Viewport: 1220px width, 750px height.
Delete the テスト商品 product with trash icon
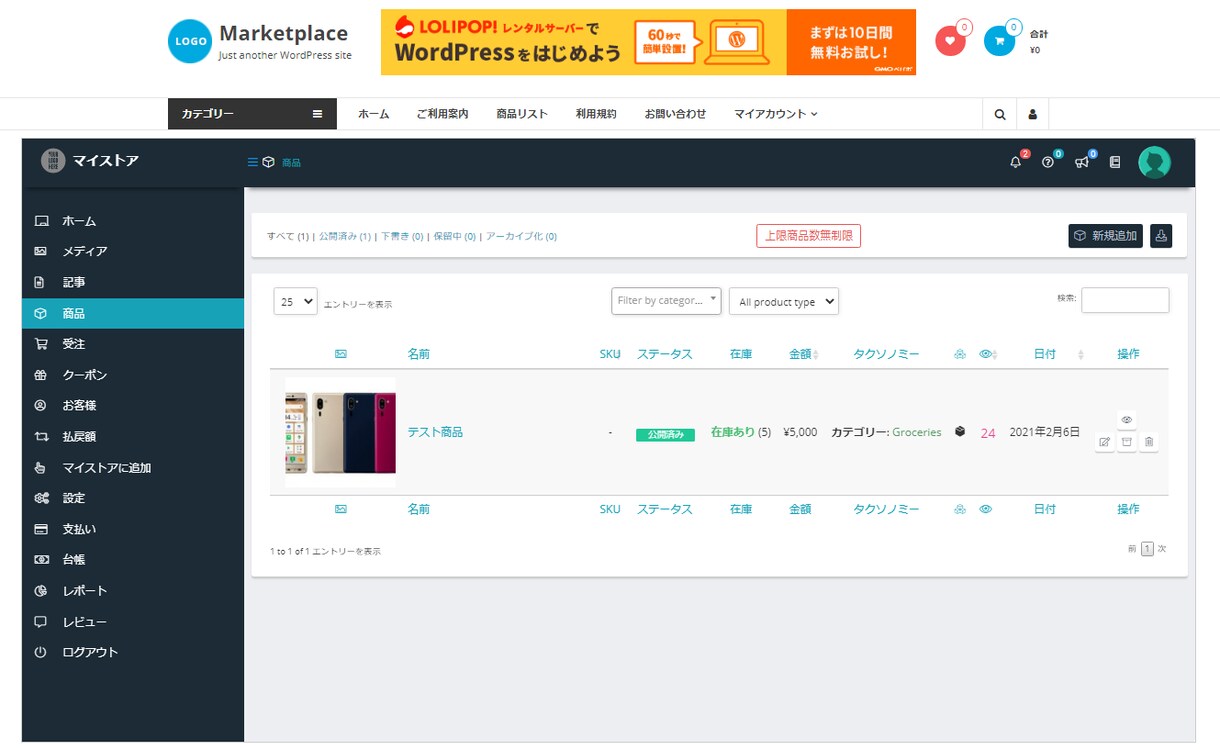click(x=1149, y=442)
